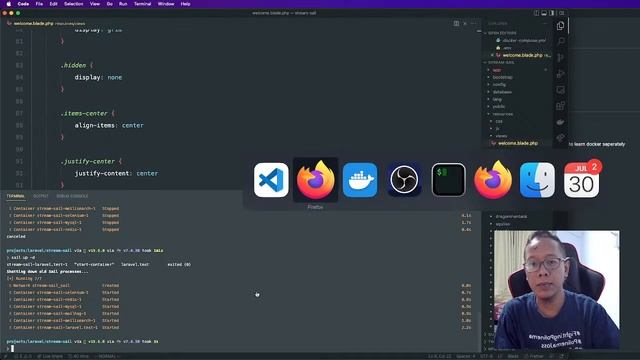Click the split editor icon in tab bar
The image size is (640, 360).
pos(456,24)
